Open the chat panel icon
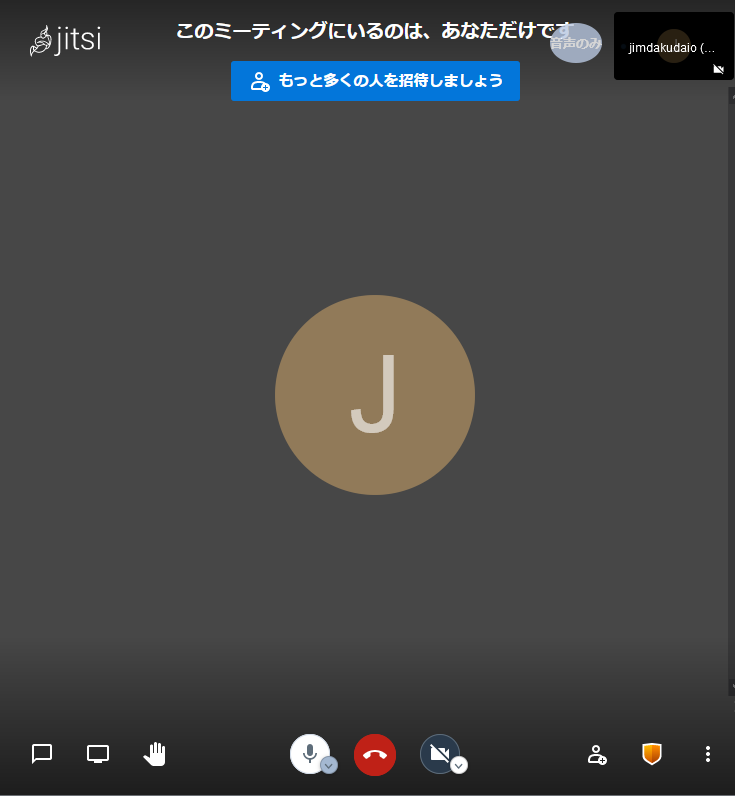 (42, 754)
